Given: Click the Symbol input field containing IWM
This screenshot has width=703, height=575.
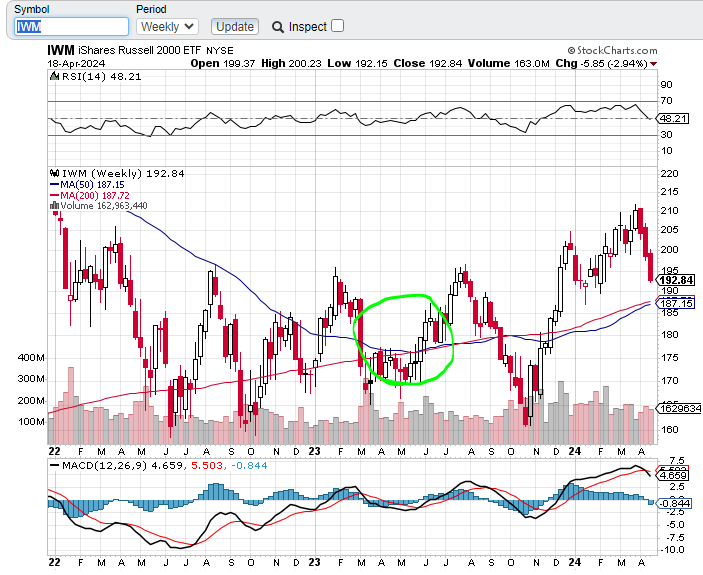Looking at the screenshot, I should tap(72, 27).
